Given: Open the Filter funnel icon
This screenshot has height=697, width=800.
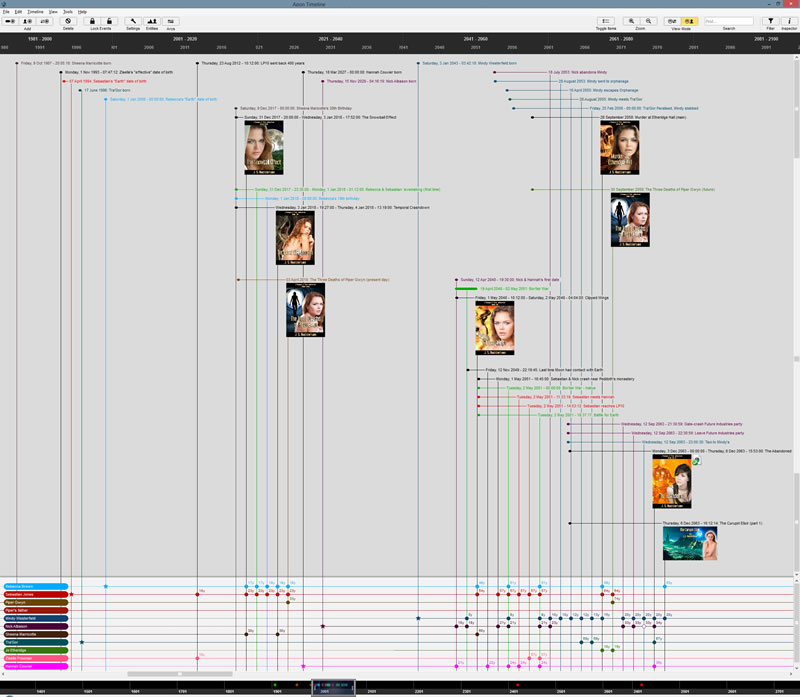Looking at the screenshot, I should coord(770,21).
